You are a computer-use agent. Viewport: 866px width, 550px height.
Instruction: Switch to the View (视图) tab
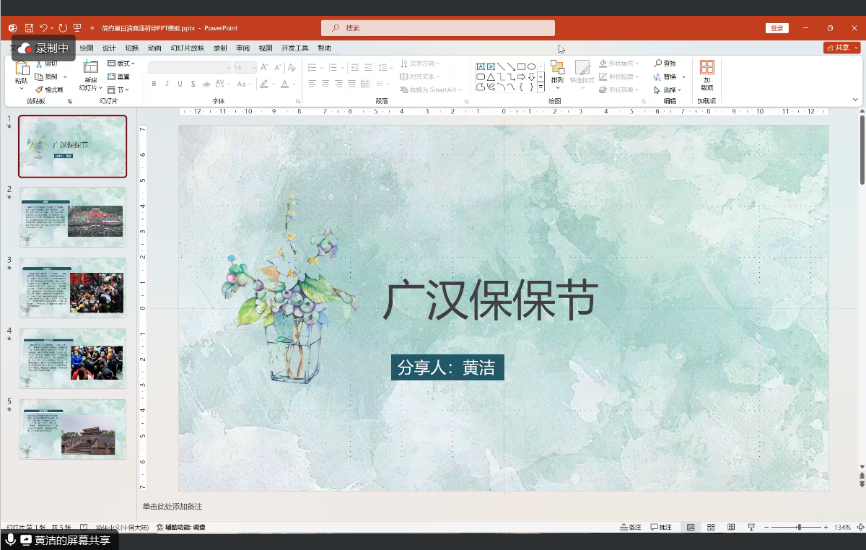pyautogui.click(x=265, y=47)
